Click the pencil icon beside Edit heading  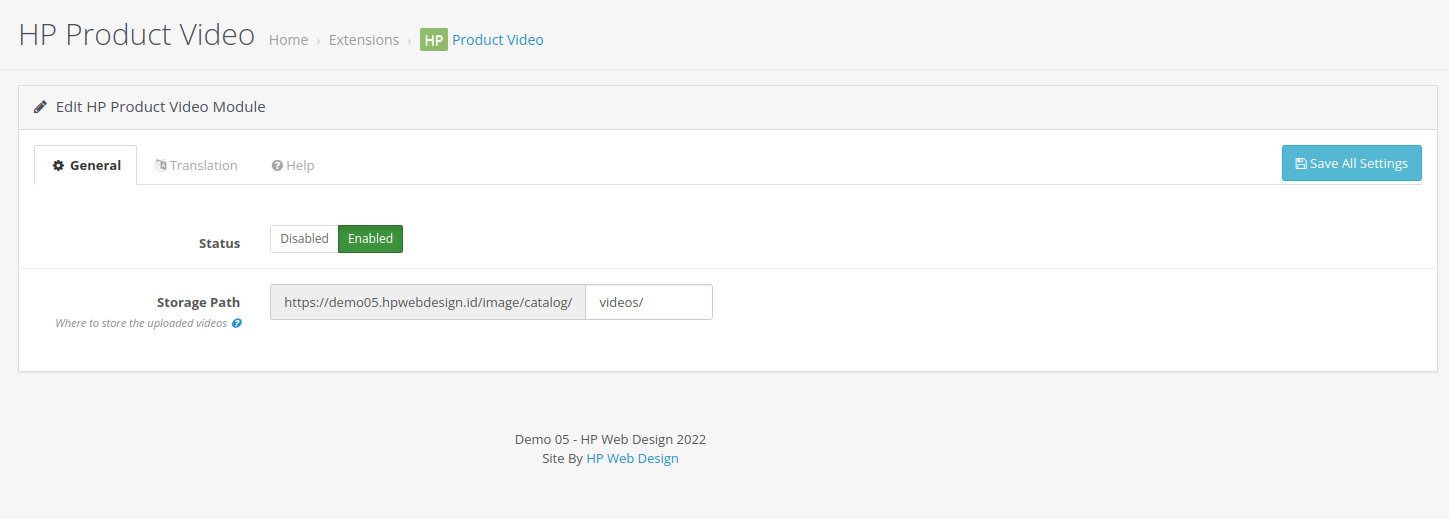pyautogui.click(x=40, y=106)
